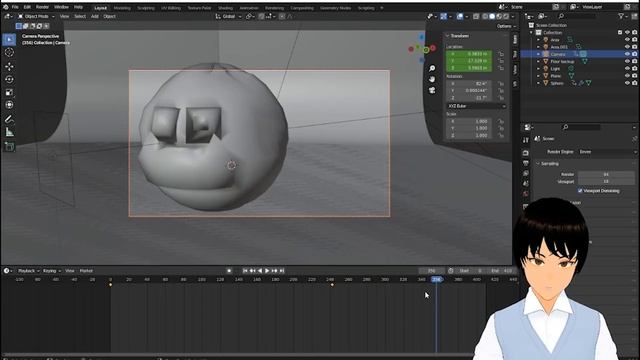Click the outliner search magnifier icon

point(561,16)
